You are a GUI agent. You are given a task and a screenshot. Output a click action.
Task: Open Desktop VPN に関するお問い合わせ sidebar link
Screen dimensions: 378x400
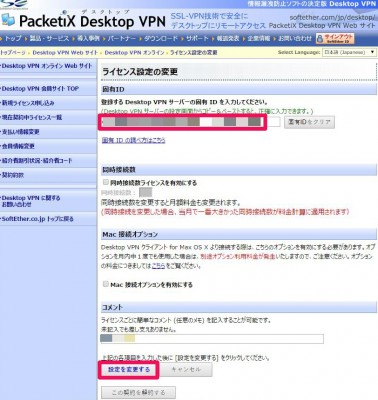pyautogui.click(x=31, y=201)
